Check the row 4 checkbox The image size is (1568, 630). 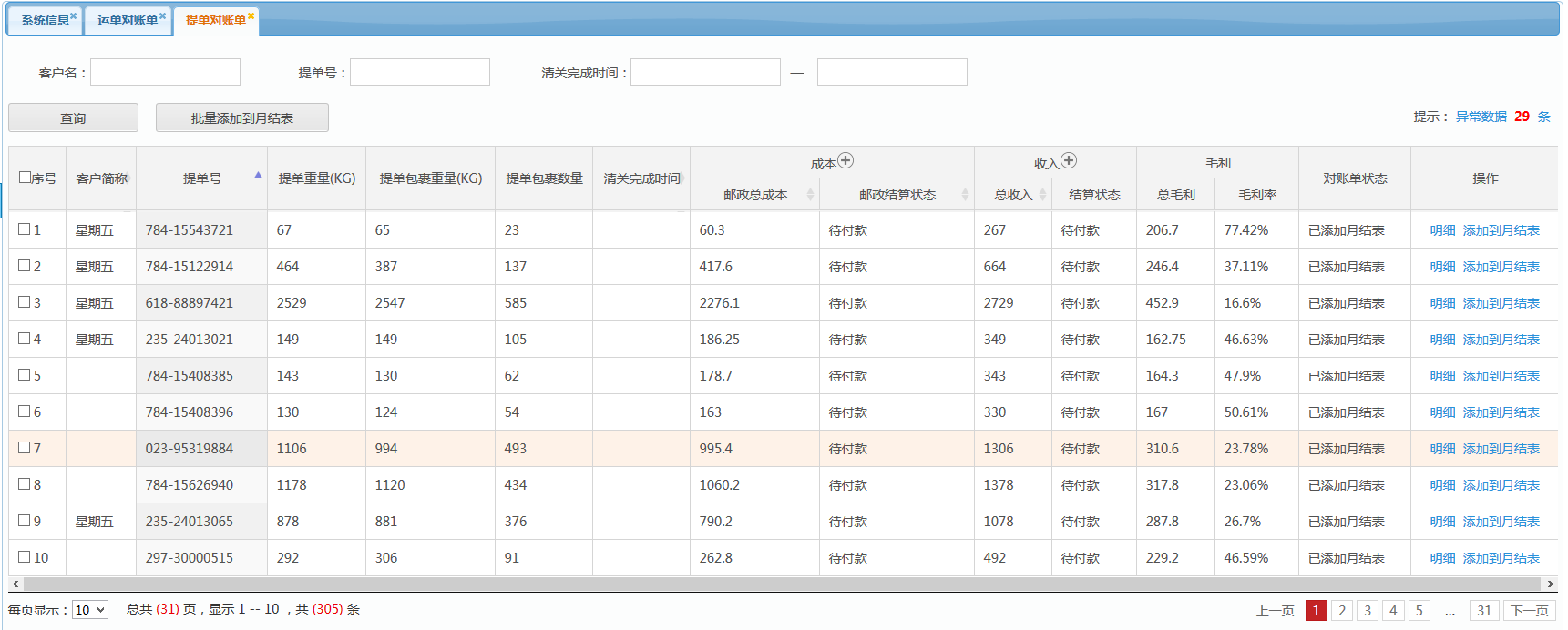pos(25,339)
